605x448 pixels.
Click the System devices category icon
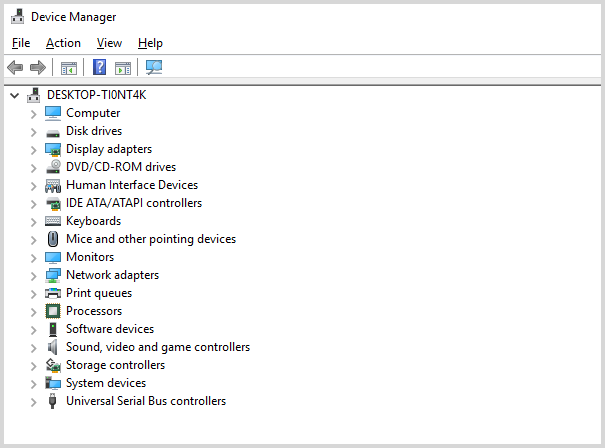tap(53, 383)
